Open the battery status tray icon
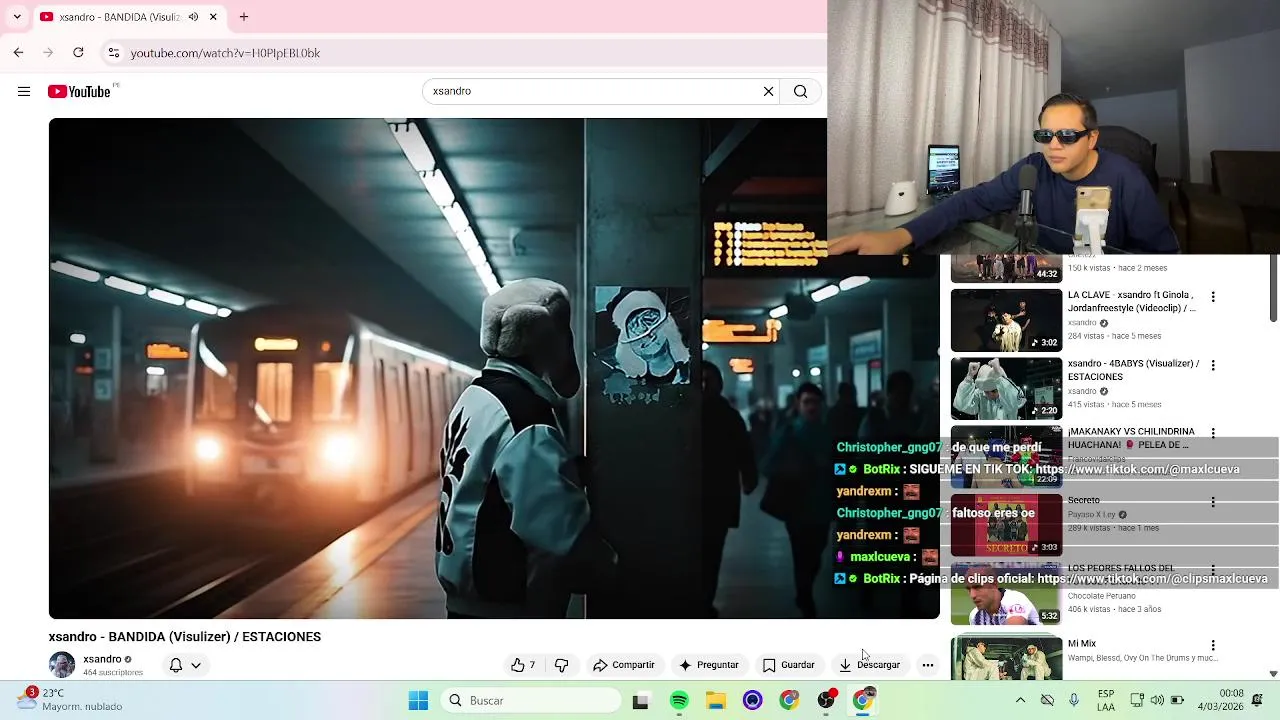 point(1178,700)
